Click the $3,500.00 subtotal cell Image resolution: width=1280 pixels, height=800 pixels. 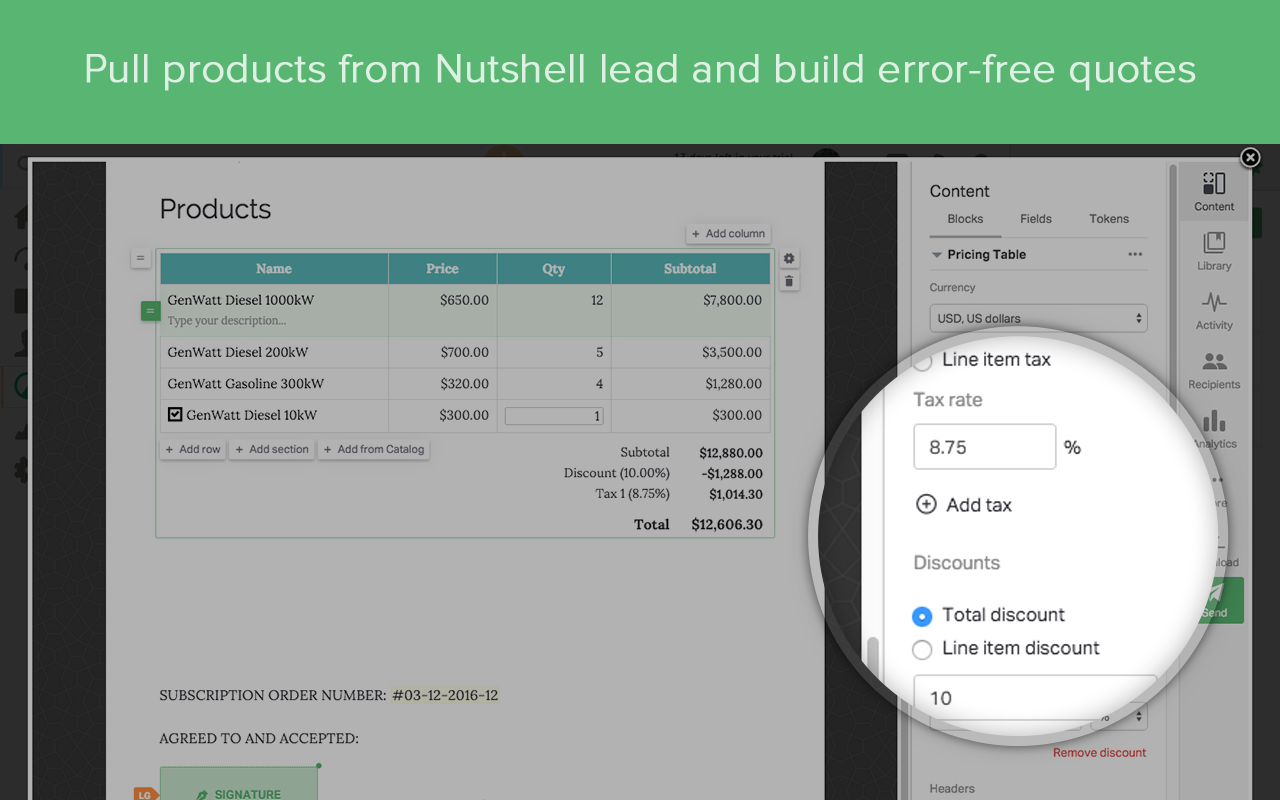733,352
